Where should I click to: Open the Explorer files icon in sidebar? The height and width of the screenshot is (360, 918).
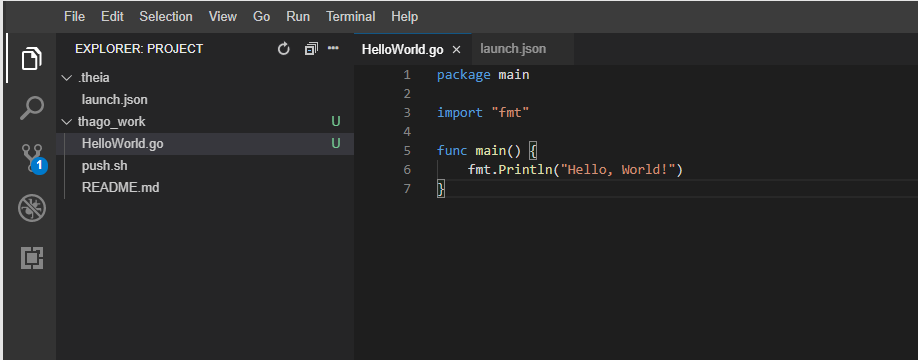tap(32, 59)
